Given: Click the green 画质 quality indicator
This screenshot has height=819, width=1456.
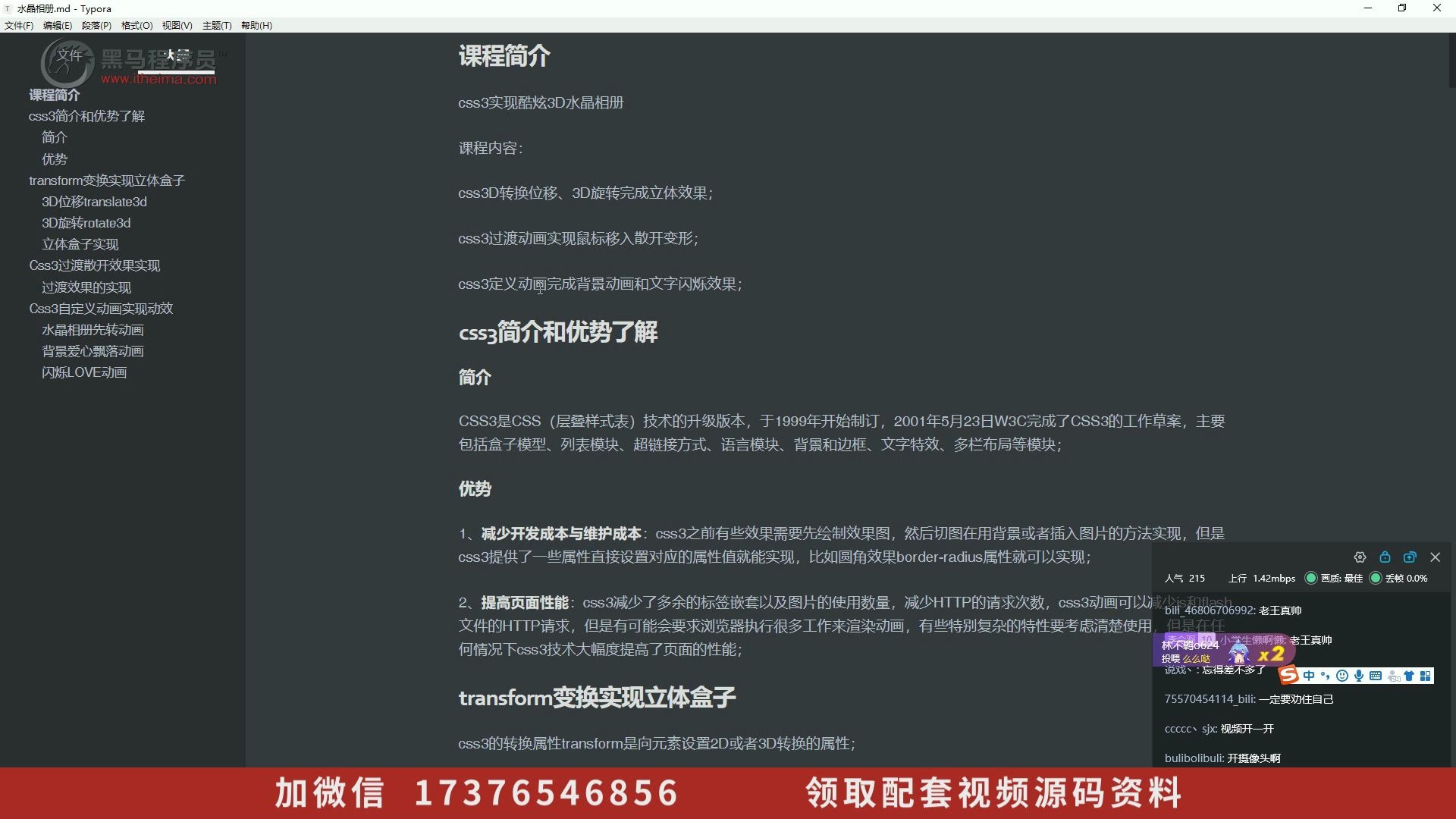Looking at the screenshot, I should 1310,578.
